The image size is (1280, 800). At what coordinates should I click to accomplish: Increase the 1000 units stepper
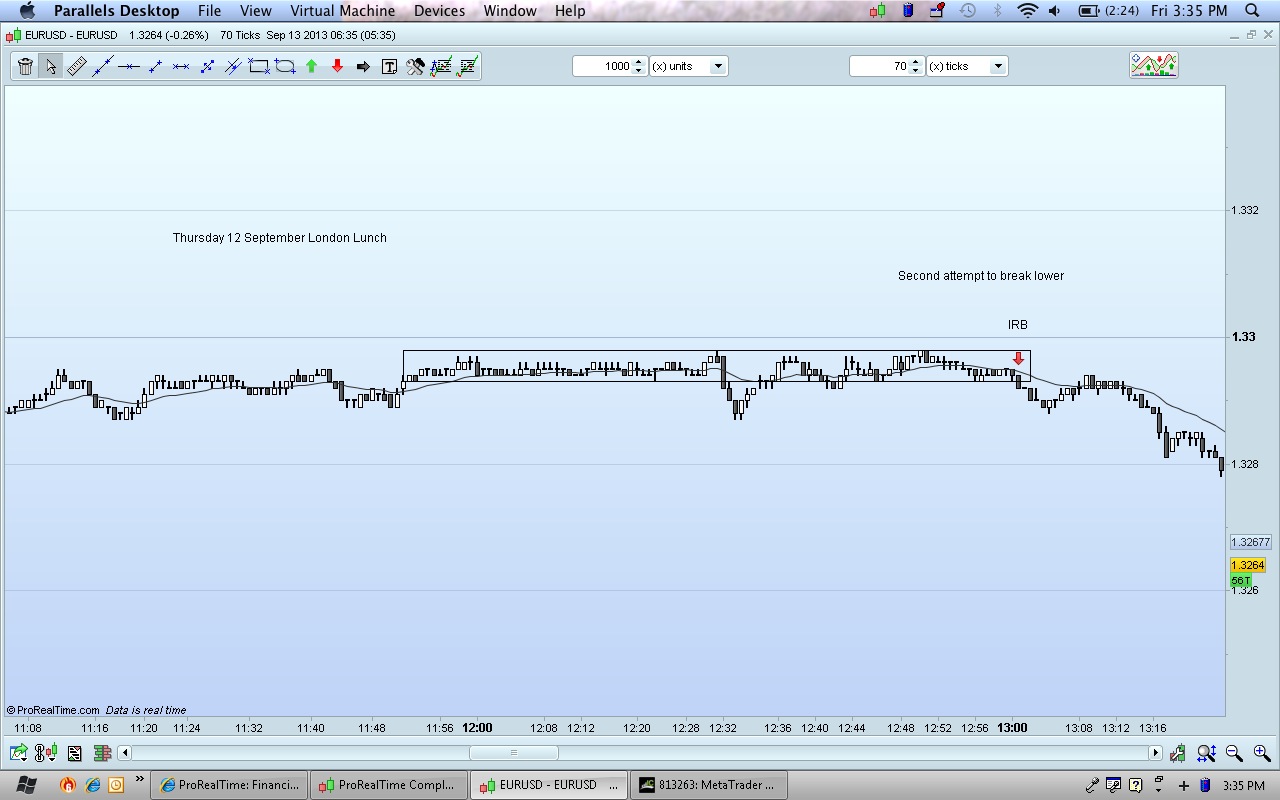click(x=639, y=61)
